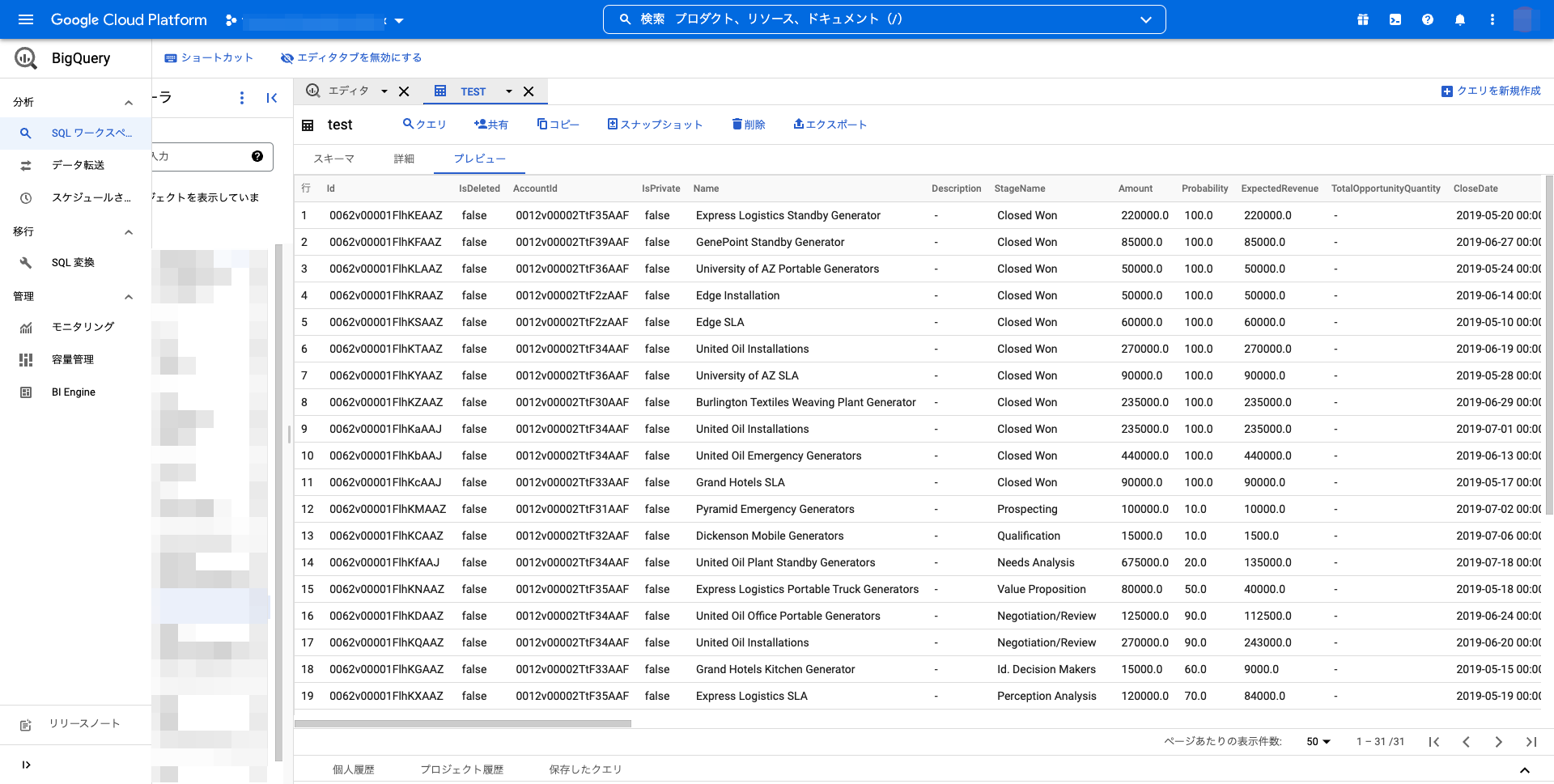The width and height of the screenshot is (1554, 784).
Task: Disable editor tabs via エディタタブを無効にする
Action: point(351,58)
